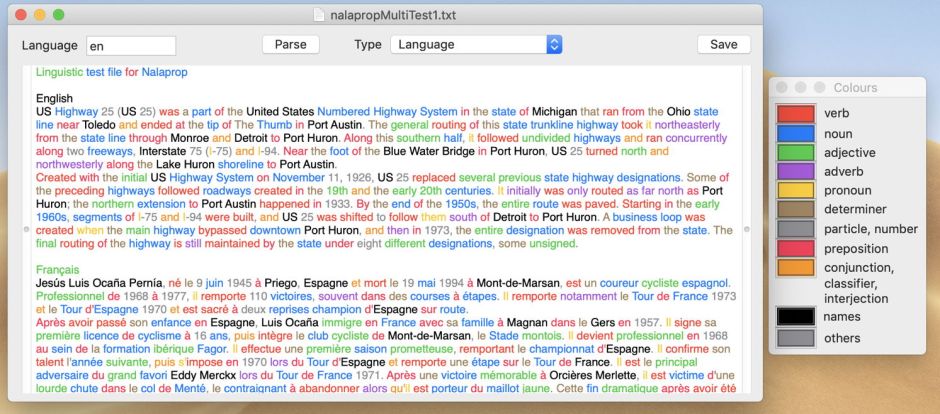
Task: Click the Save button
Action: tap(723, 45)
